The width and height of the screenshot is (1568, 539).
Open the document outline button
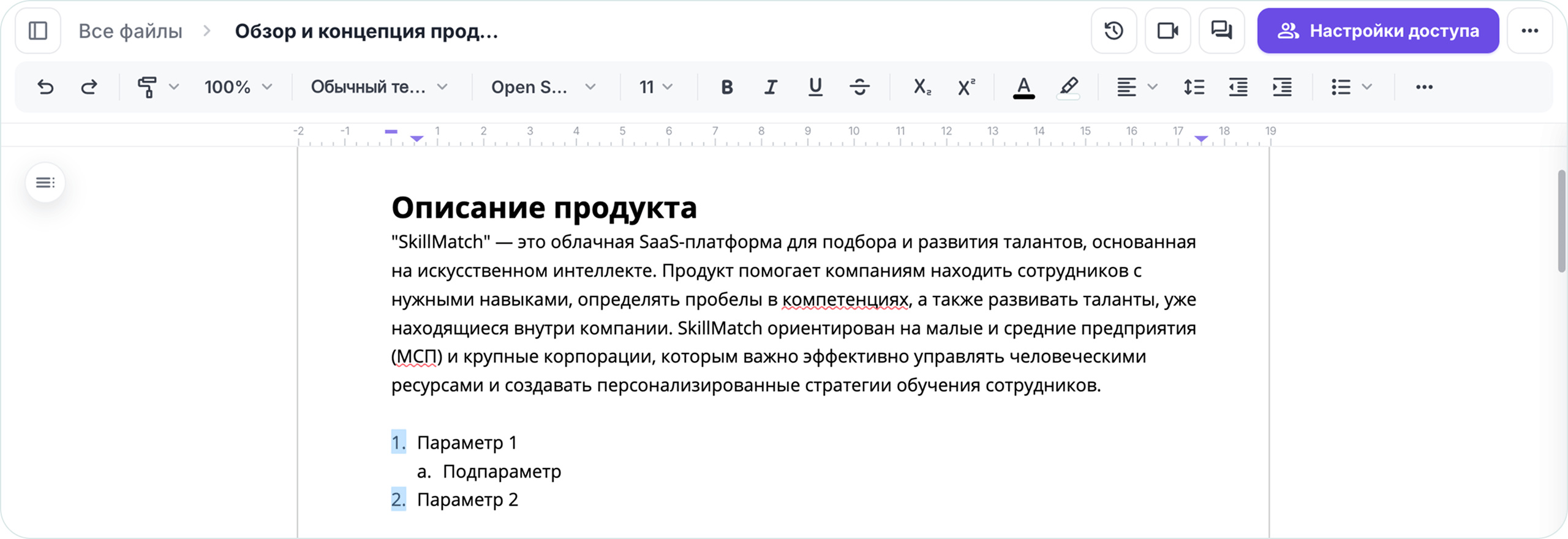(45, 183)
